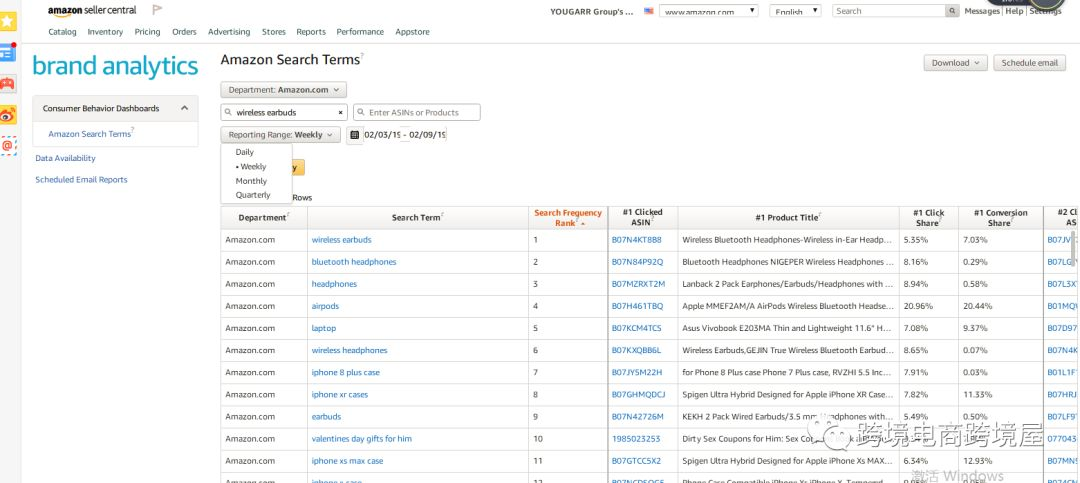Open the blue card icon with red notification dot
This screenshot has height=483, width=1080.
[x=8, y=52]
